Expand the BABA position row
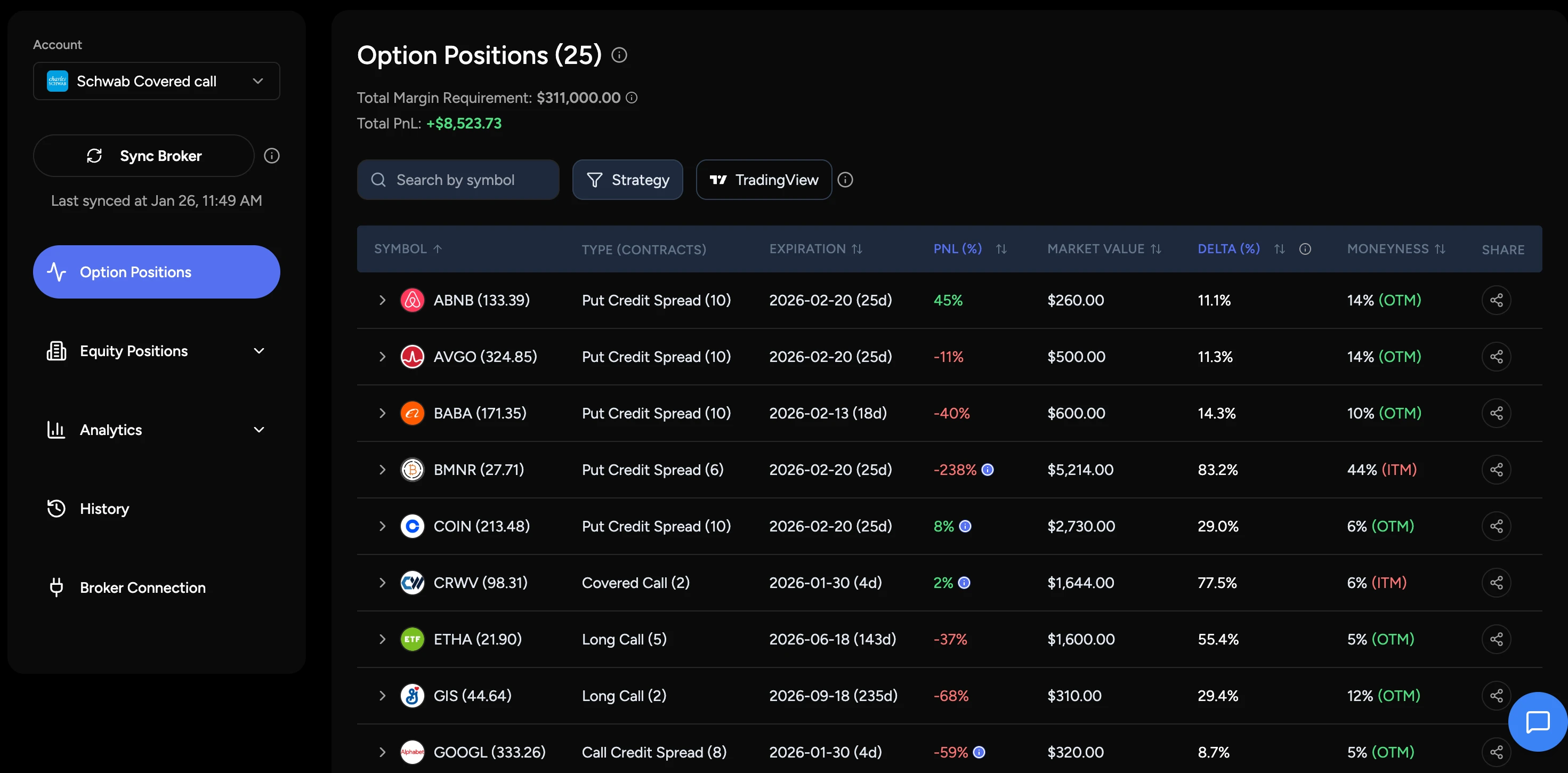 [x=382, y=413]
